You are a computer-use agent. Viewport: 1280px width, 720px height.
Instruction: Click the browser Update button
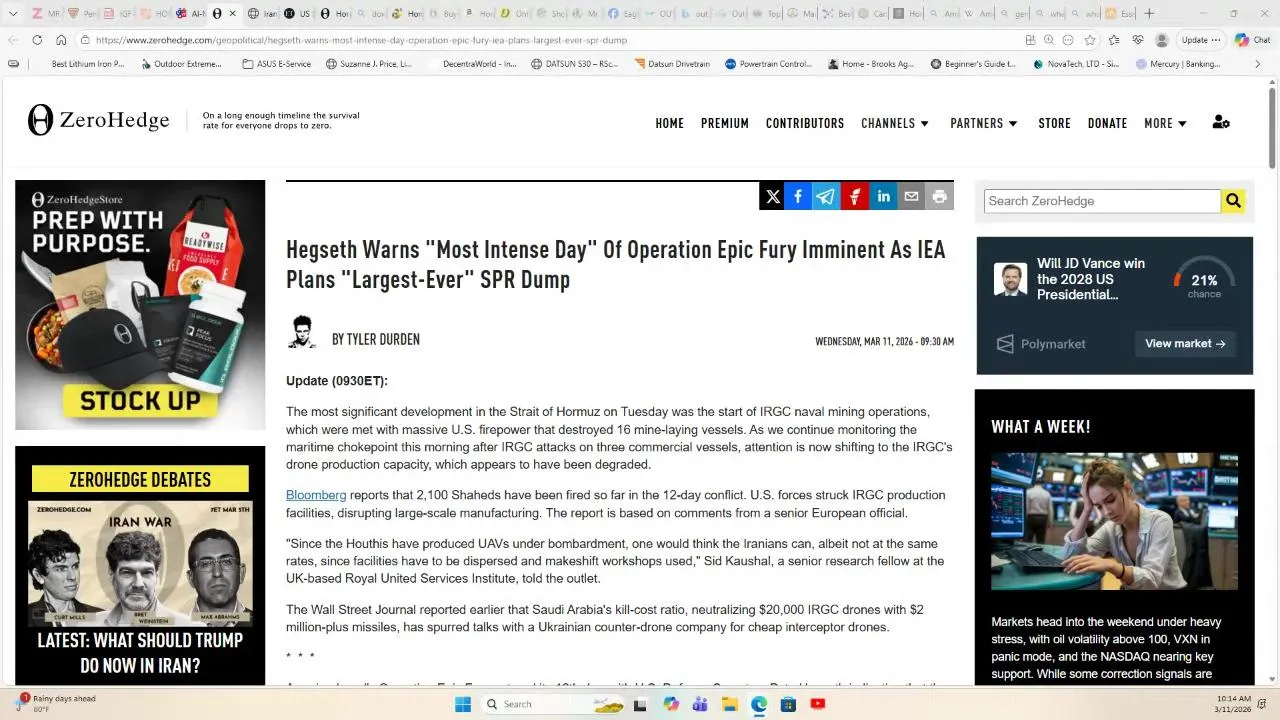[1194, 40]
